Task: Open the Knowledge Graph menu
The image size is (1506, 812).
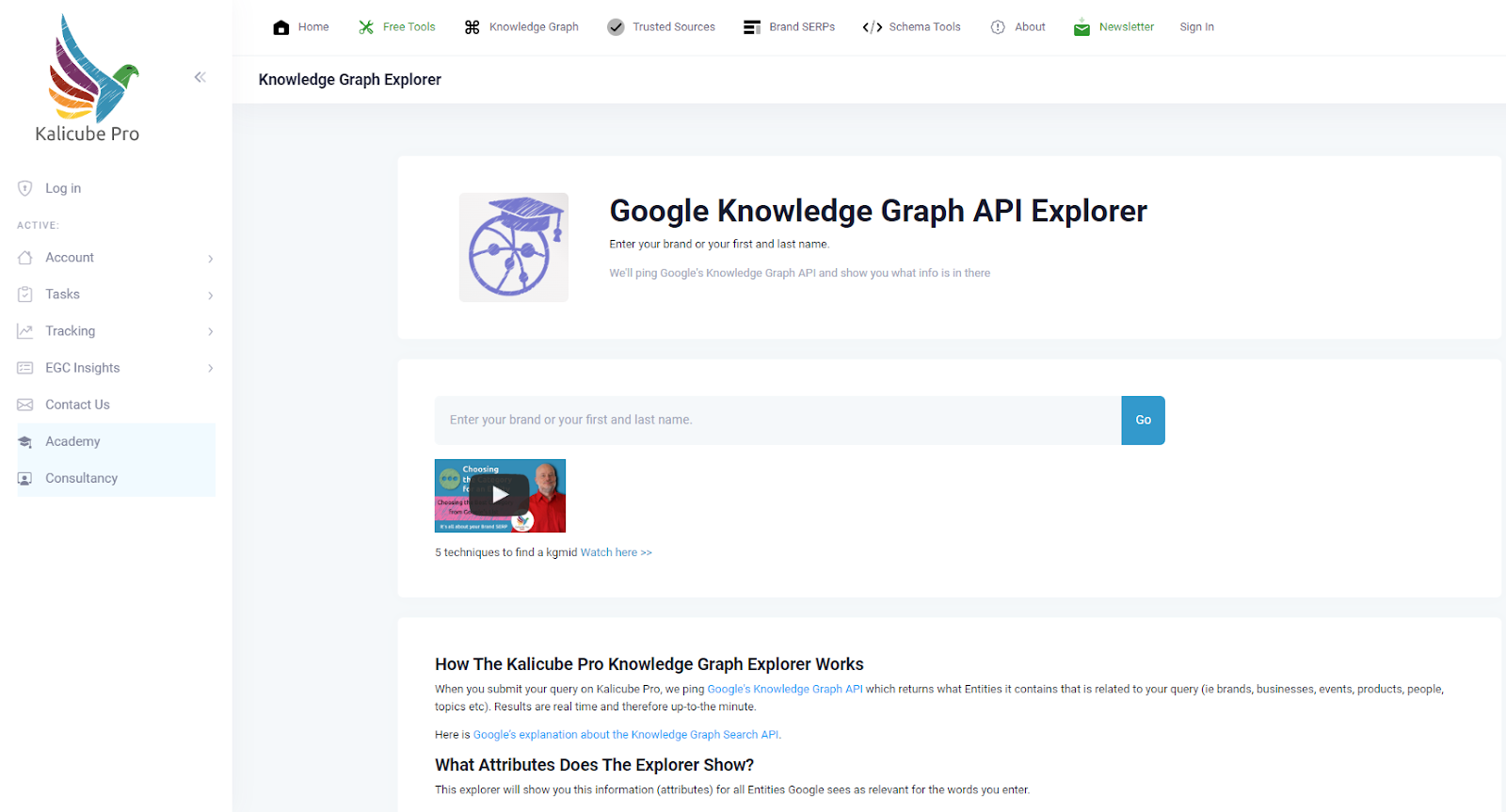Action: [x=534, y=27]
